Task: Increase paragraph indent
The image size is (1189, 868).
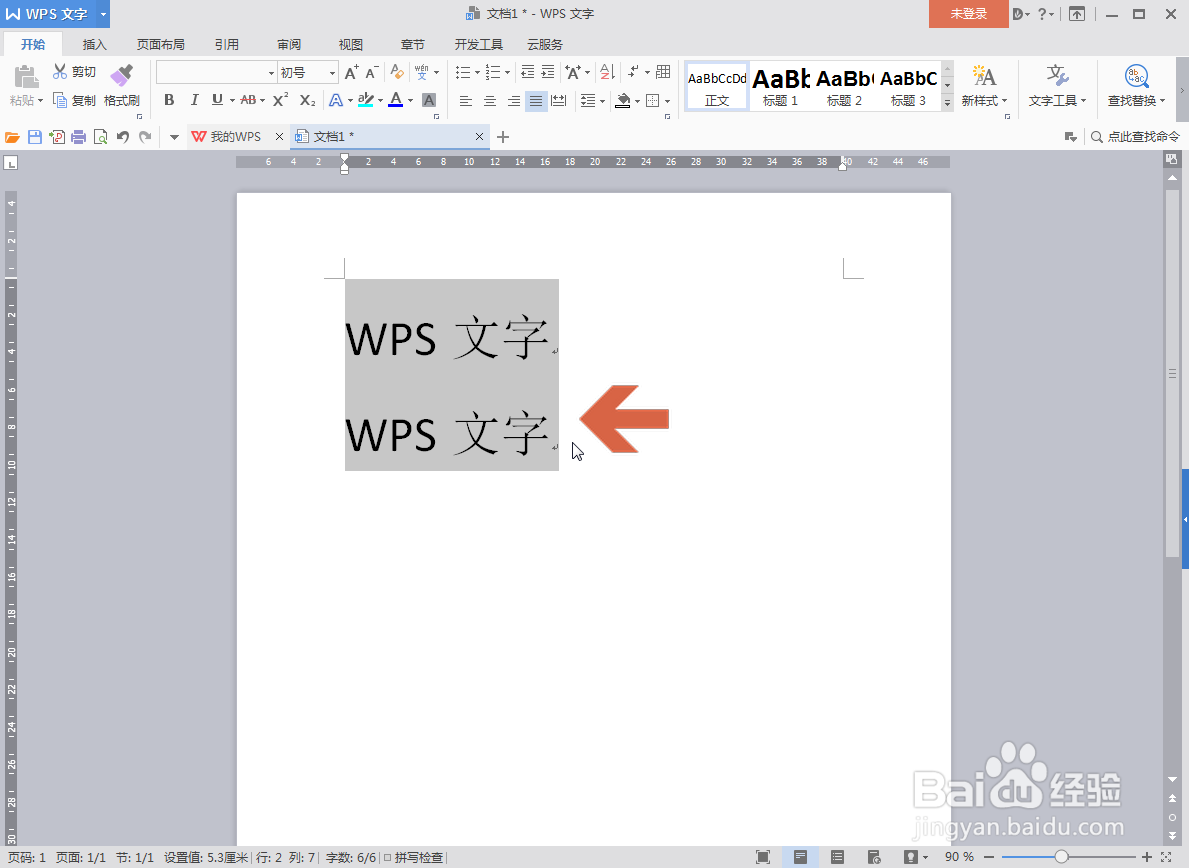Action: [x=547, y=72]
